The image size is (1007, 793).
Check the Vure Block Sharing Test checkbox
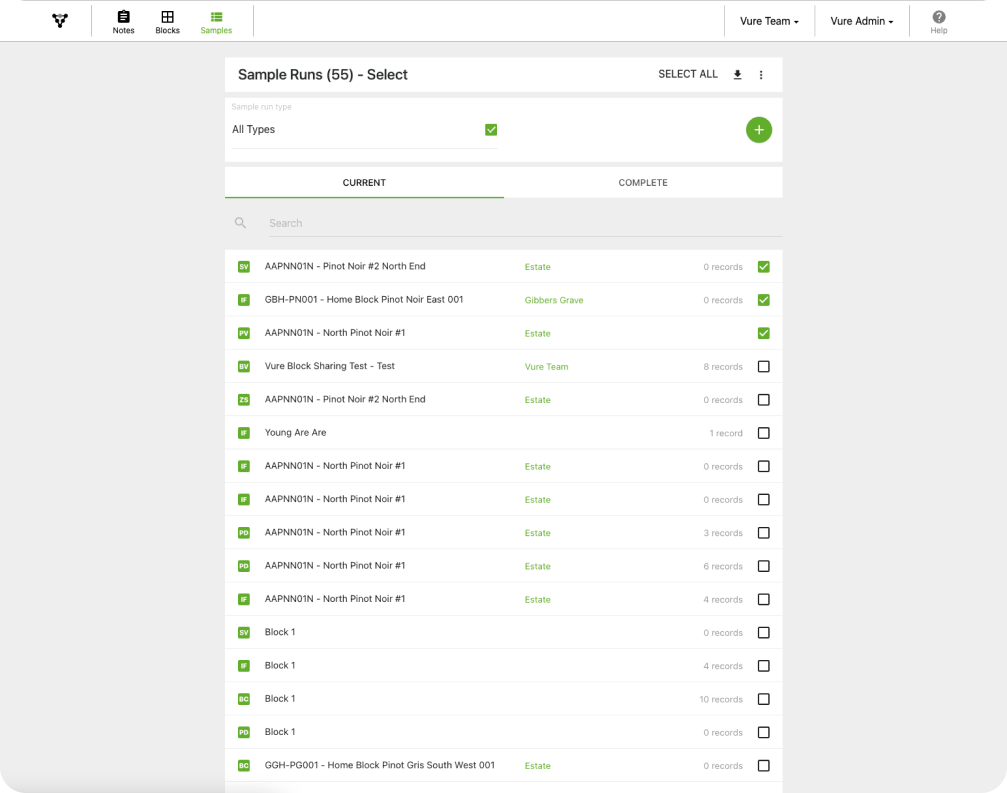764,367
